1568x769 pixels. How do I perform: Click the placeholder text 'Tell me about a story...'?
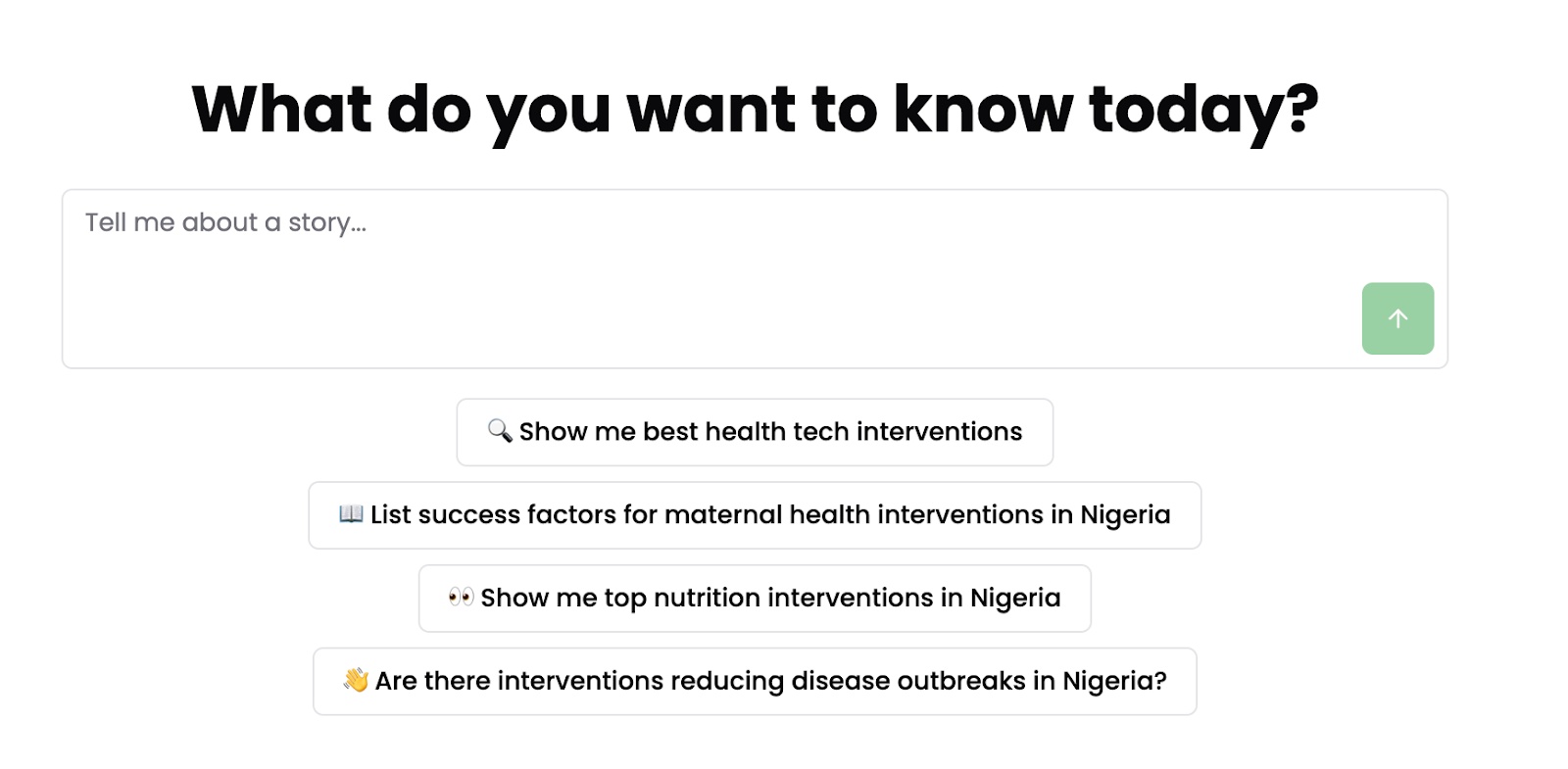[x=225, y=223]
